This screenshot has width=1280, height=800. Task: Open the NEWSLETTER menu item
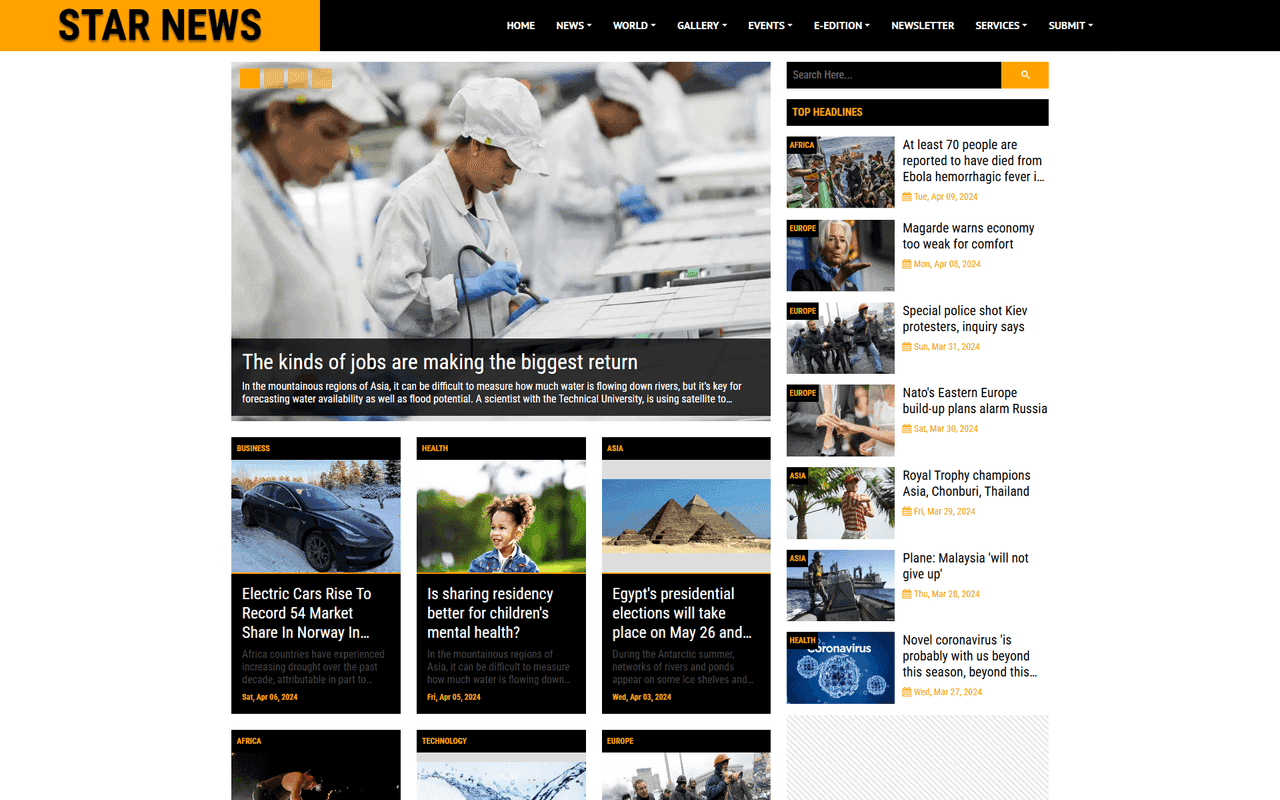pos(922,25)
